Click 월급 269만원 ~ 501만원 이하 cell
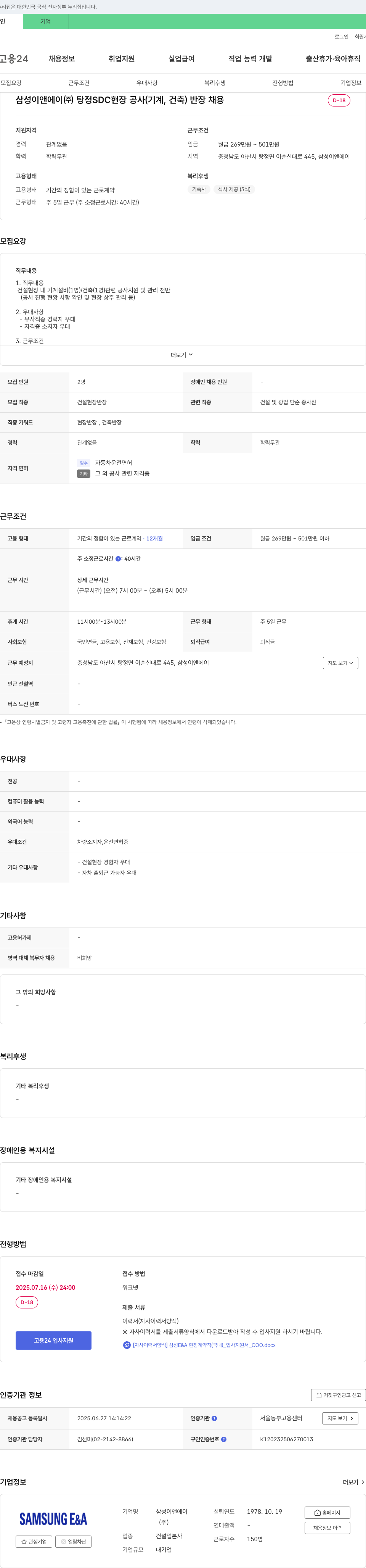Screen dimensions: 366x1568 point(295,539)
